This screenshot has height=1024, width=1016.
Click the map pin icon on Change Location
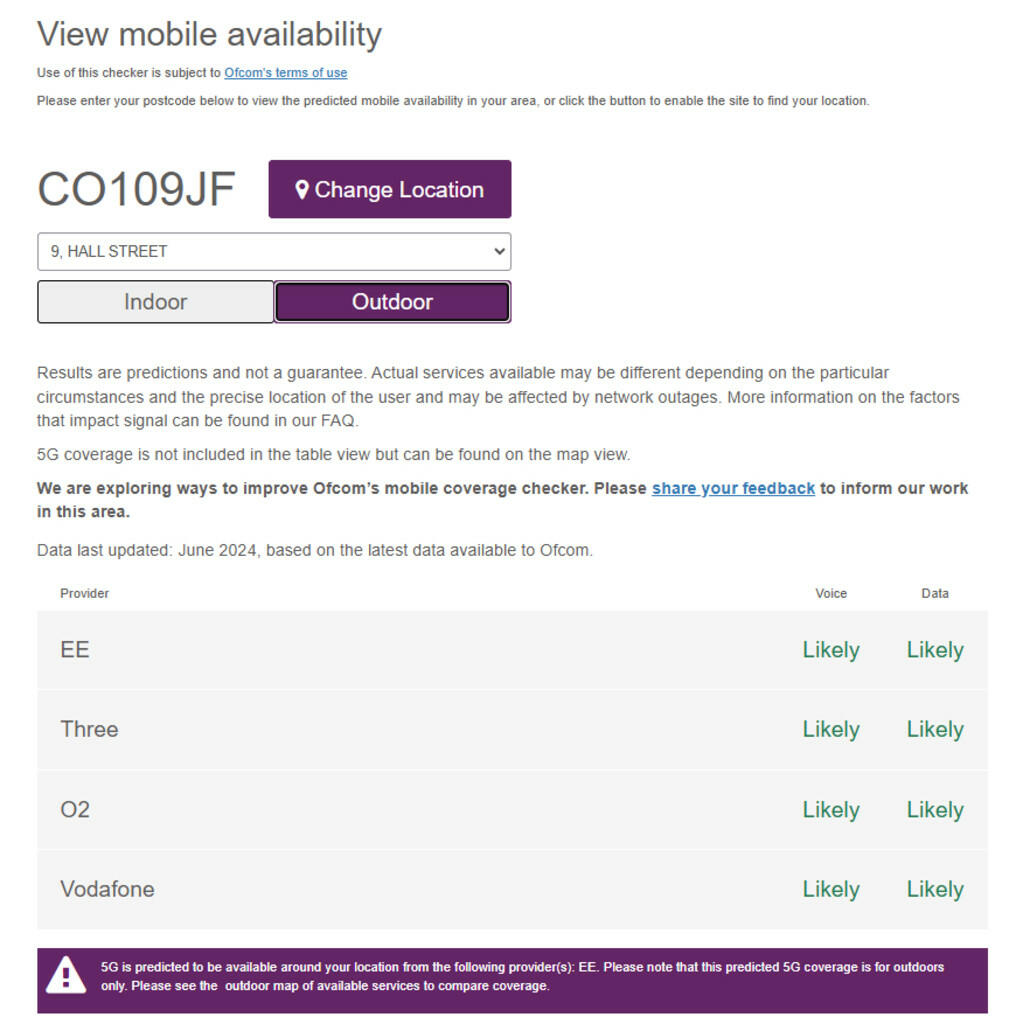pos(301,190)
